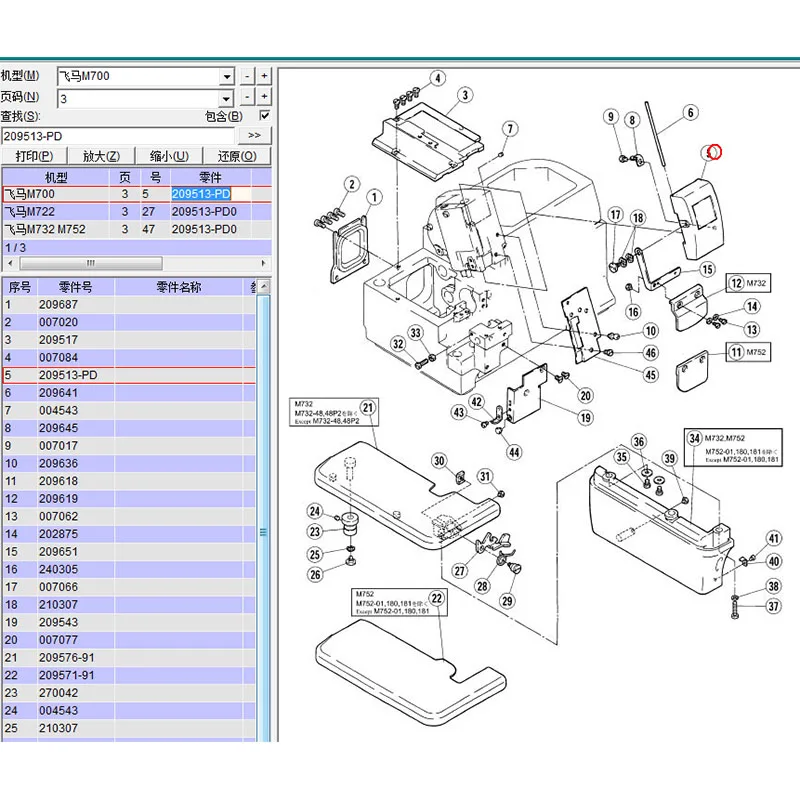
Task: Click the 打印(P) print button
Action: coord(34,156)
